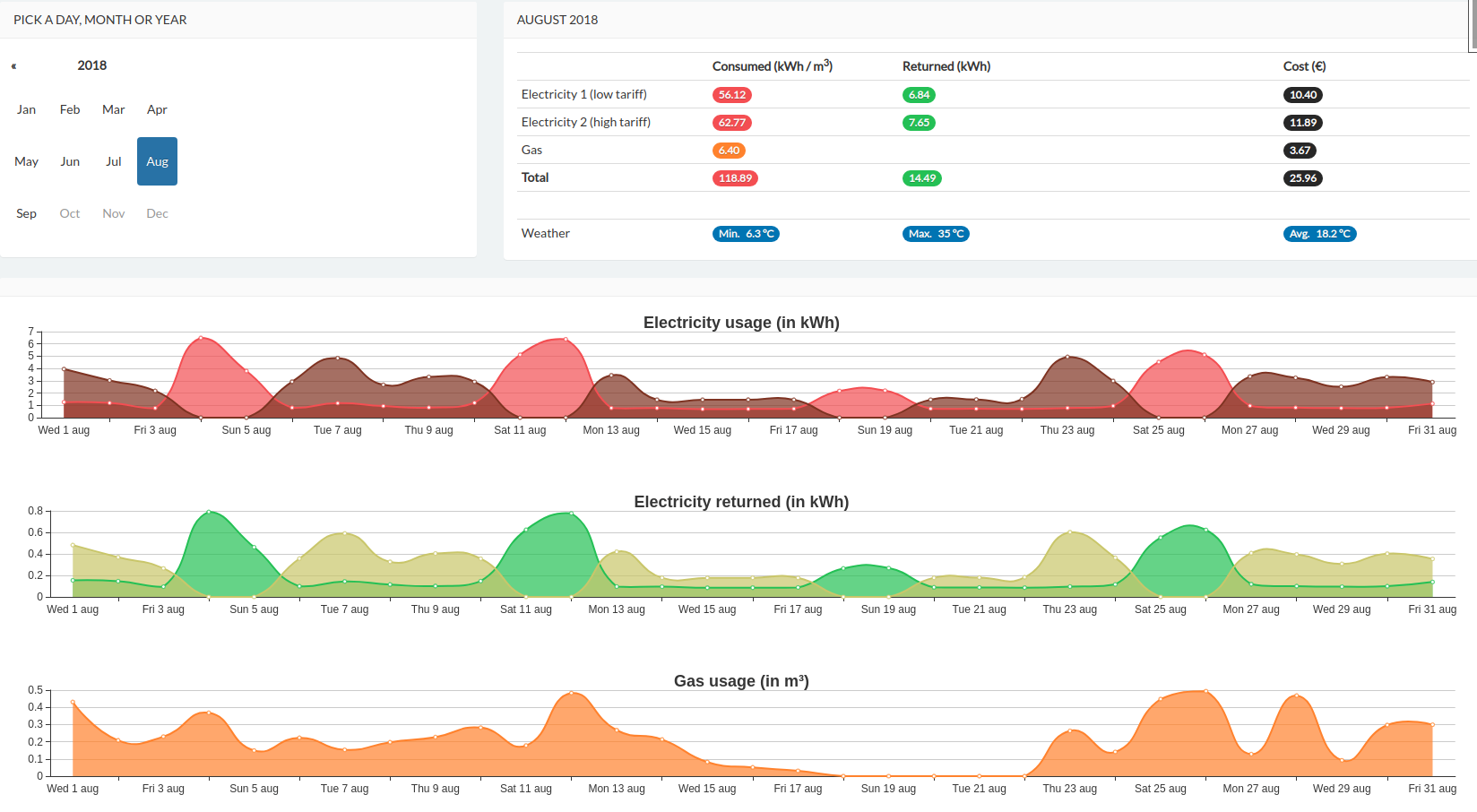Click the Returned (kWh) column header

point(946,66)
